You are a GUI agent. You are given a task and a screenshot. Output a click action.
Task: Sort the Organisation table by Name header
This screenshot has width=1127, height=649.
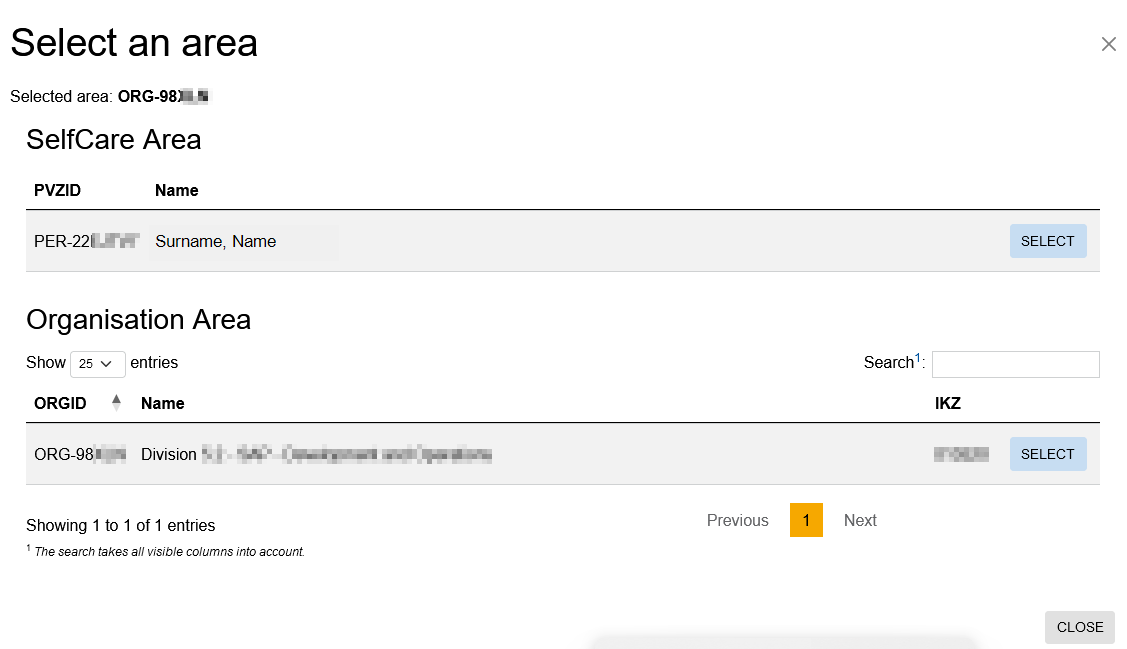tap(163, 403)
